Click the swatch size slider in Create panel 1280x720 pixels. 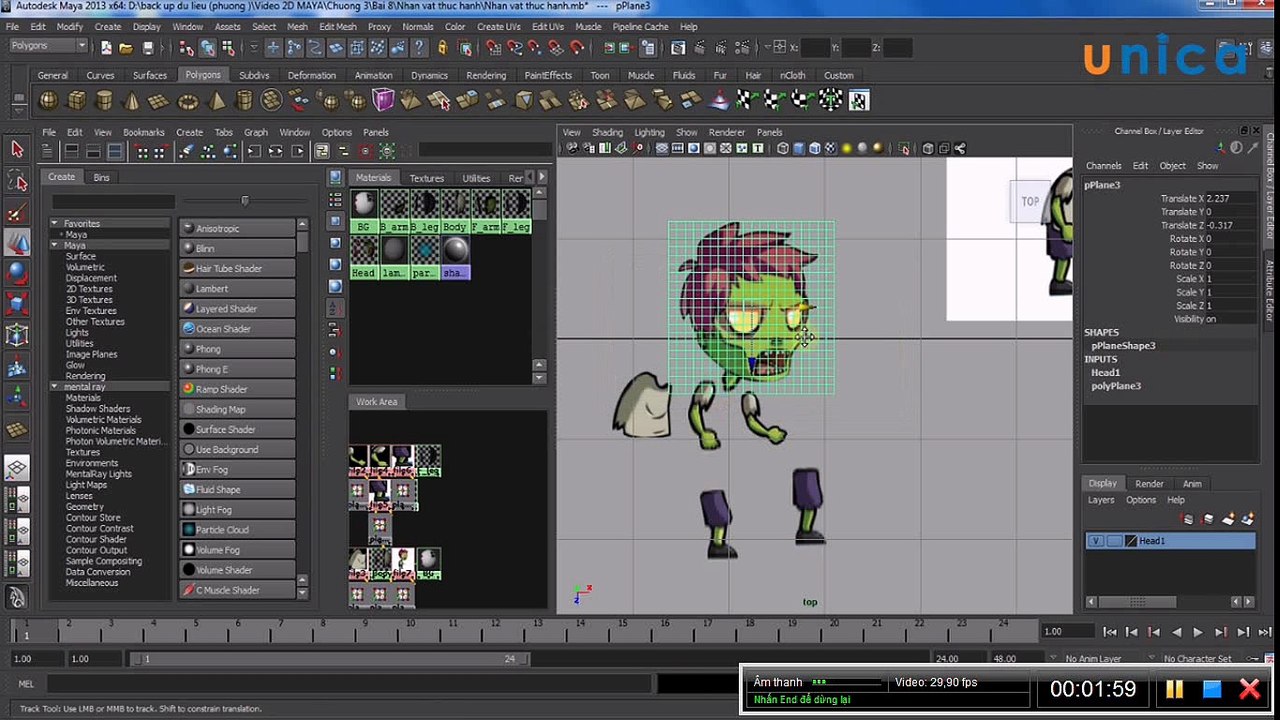coord(245,201)
